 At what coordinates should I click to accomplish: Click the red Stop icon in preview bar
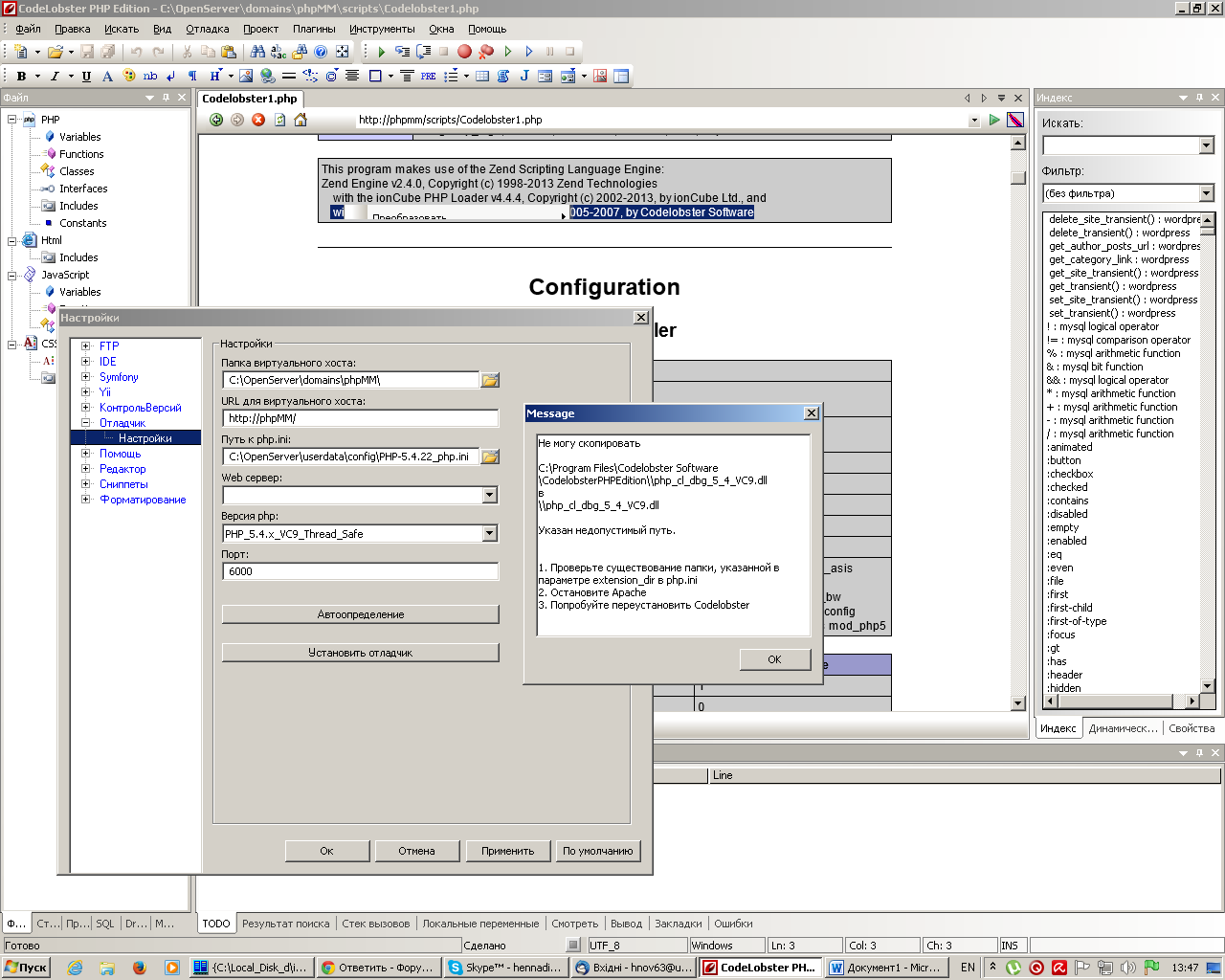coord(258,120)
